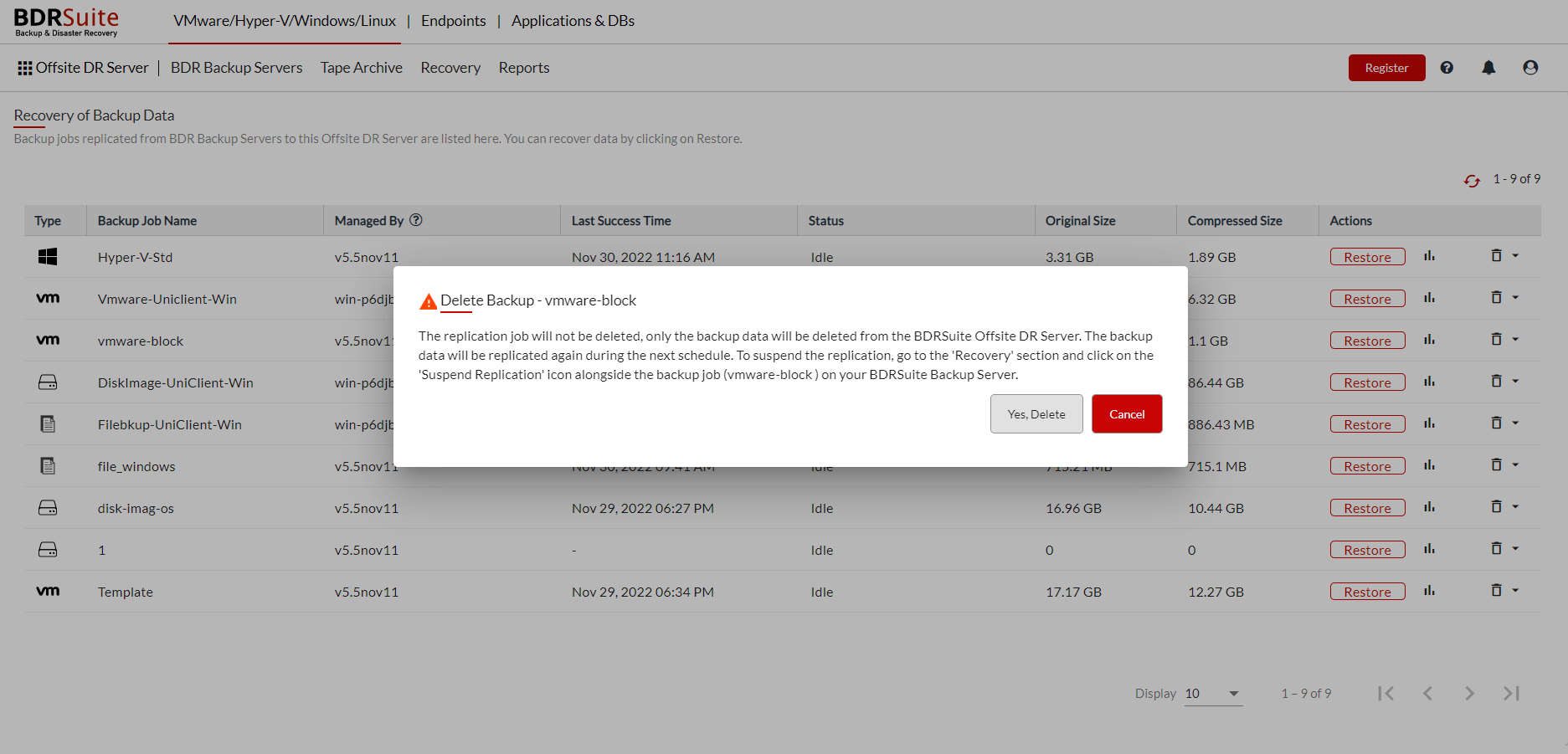Click the trash icon for Template
Image resolution: width=1568 pixels, height=754 pixels.
(x=1496, y=590)
